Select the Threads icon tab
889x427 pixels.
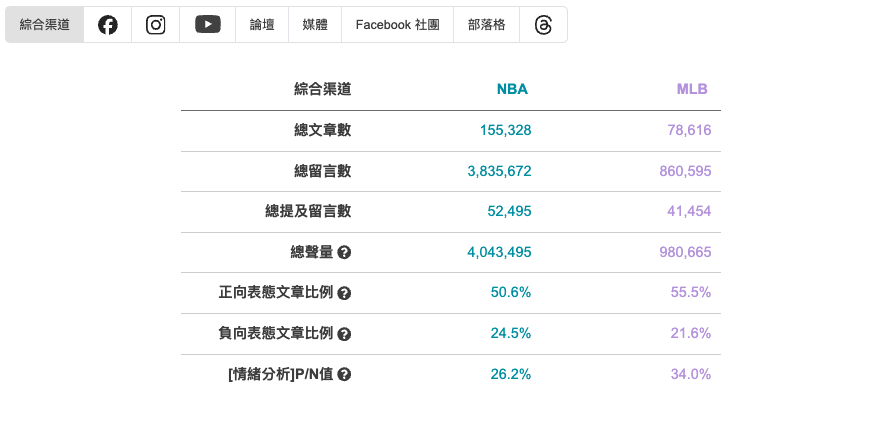coord(543,25)
